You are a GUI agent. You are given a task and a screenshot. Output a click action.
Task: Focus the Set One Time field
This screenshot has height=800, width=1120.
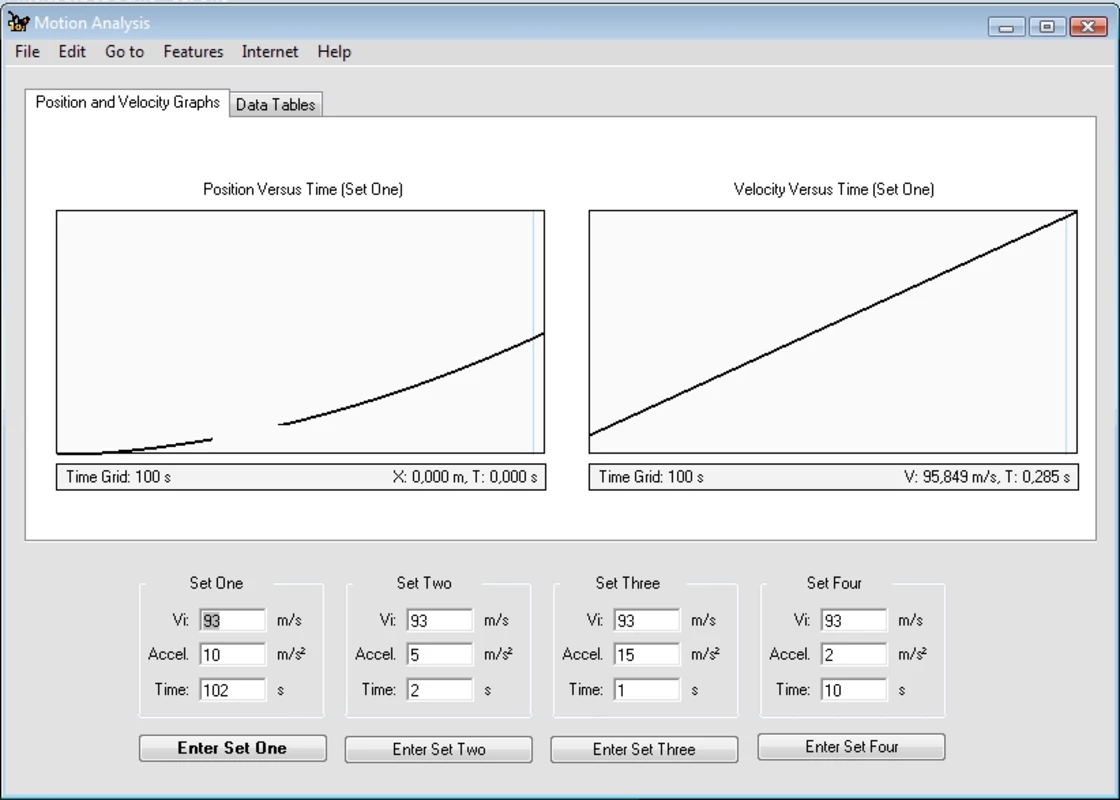point(233,690)
